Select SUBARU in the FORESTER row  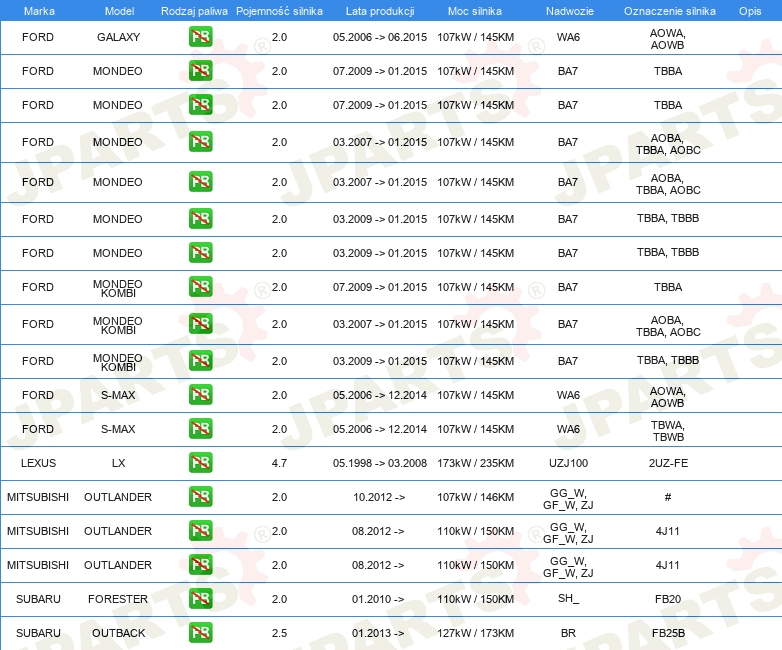point(38,599)
